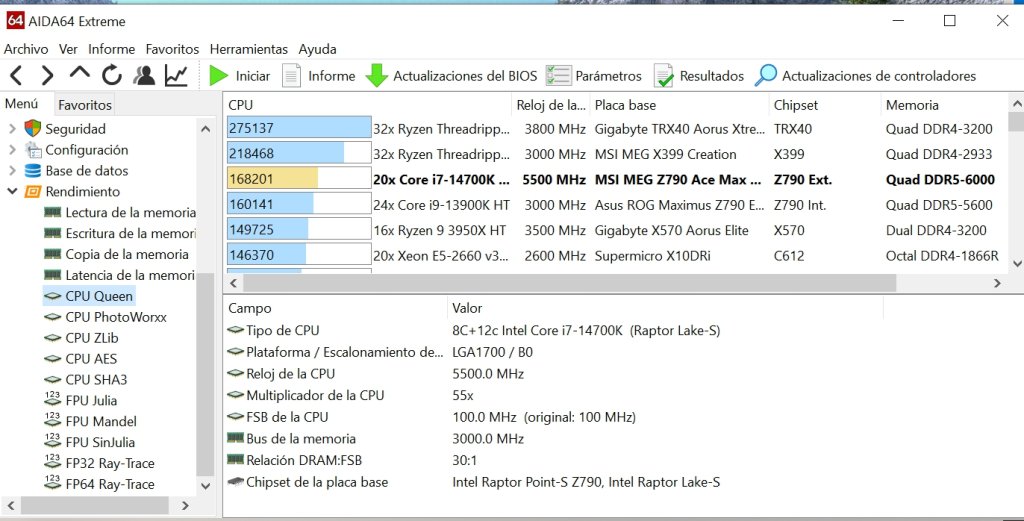This screenshot has width=1024, height=521.
Task: Select the FPU Mandel benchmark
Action: click(x=90, y=421)
